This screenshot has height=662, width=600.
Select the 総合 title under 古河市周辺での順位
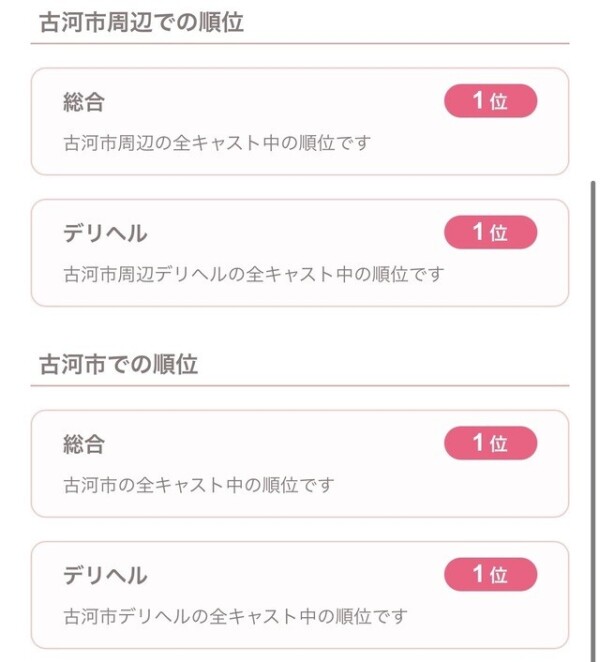pos(84,102)
